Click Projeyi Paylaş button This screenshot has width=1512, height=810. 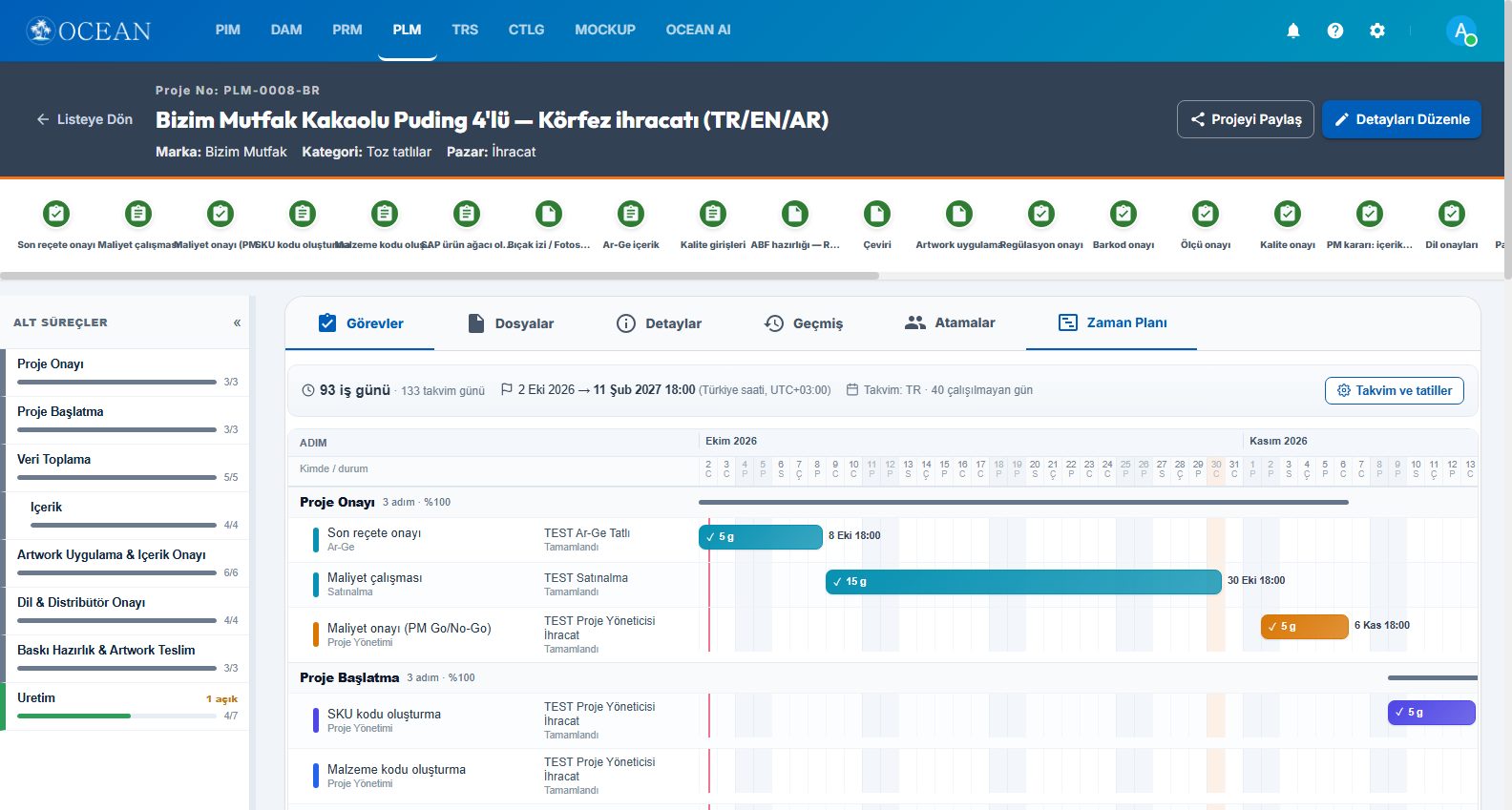point(1246,119)
